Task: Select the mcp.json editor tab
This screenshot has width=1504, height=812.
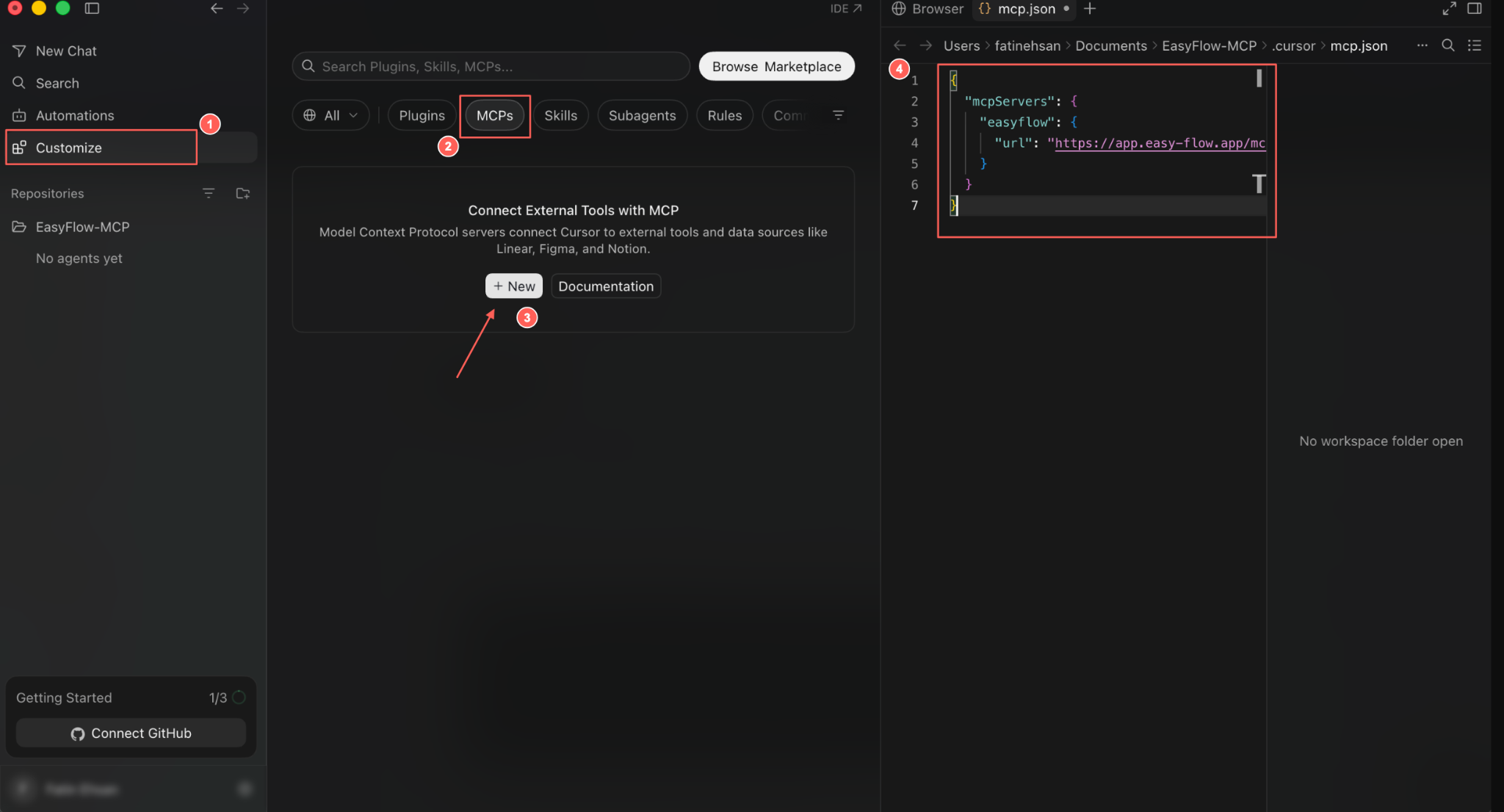Action: pos(1024,9)
